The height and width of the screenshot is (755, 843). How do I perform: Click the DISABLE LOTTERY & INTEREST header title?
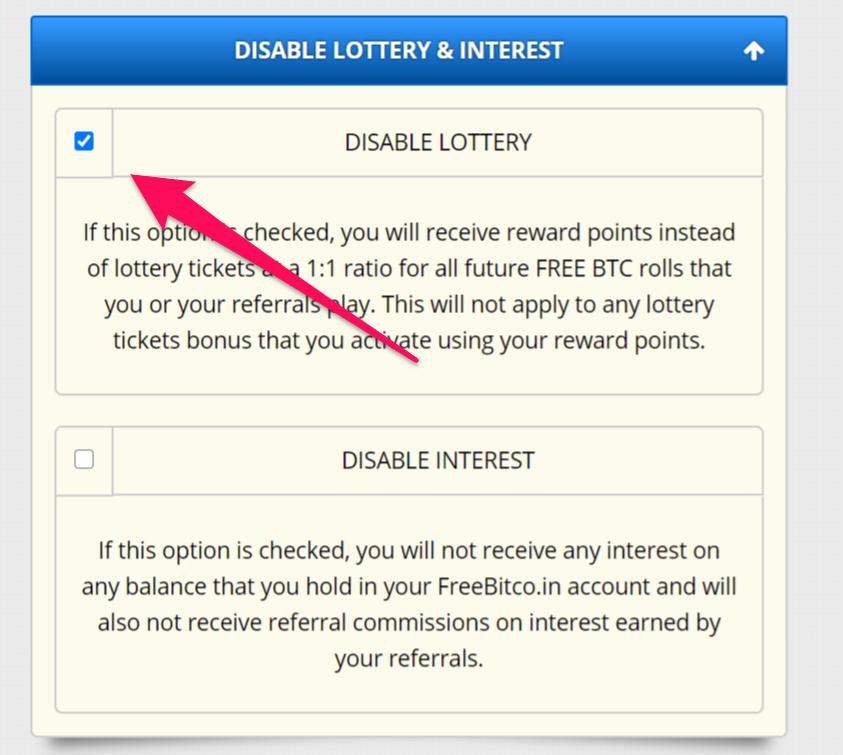(398, 50)
